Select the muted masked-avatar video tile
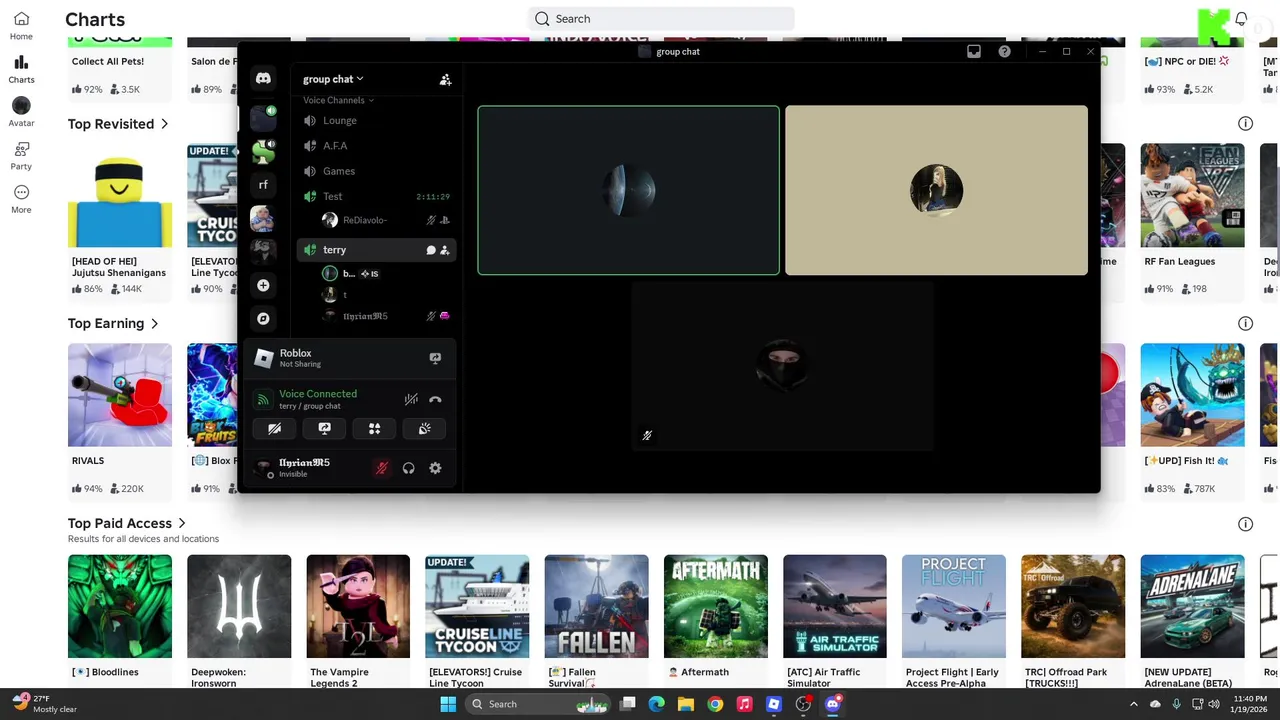 pyautogui.click(x=782, y=366)
